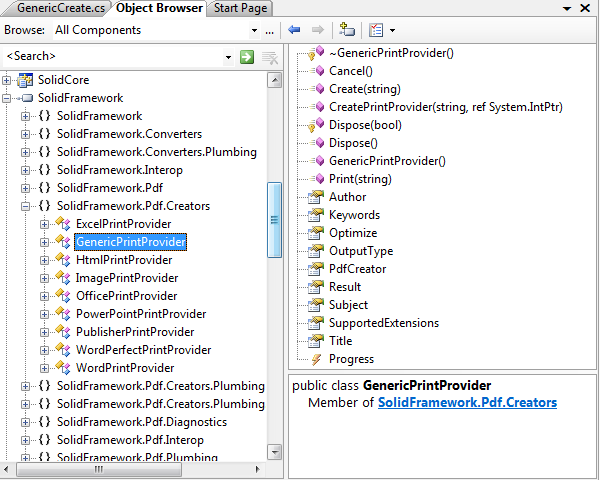The height and width of the screenshot is (480, 600).
Task: Expand the PowerPointPrintProvider class node
Action: (44, 314)
